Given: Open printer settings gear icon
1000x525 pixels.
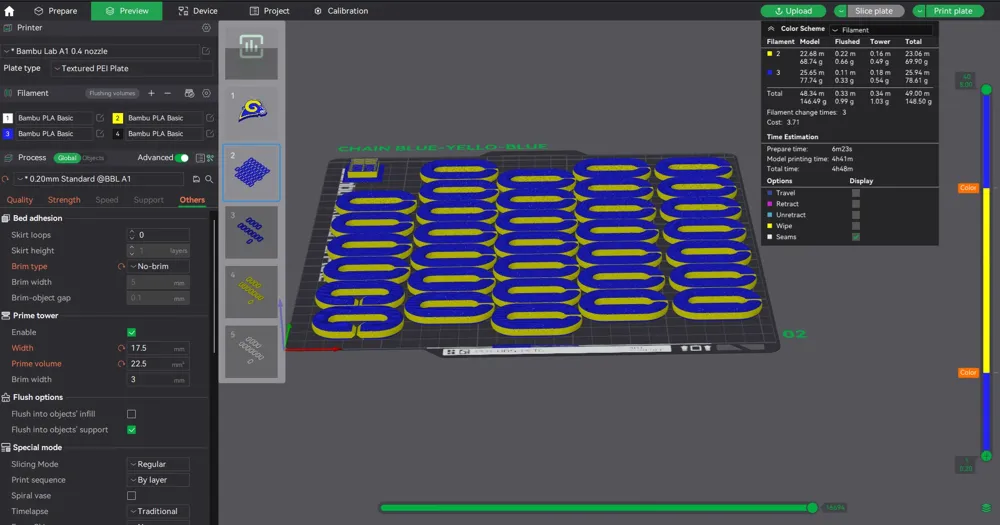Looking at the screenshot, I should pyautogui.click(x=206, y=28).
